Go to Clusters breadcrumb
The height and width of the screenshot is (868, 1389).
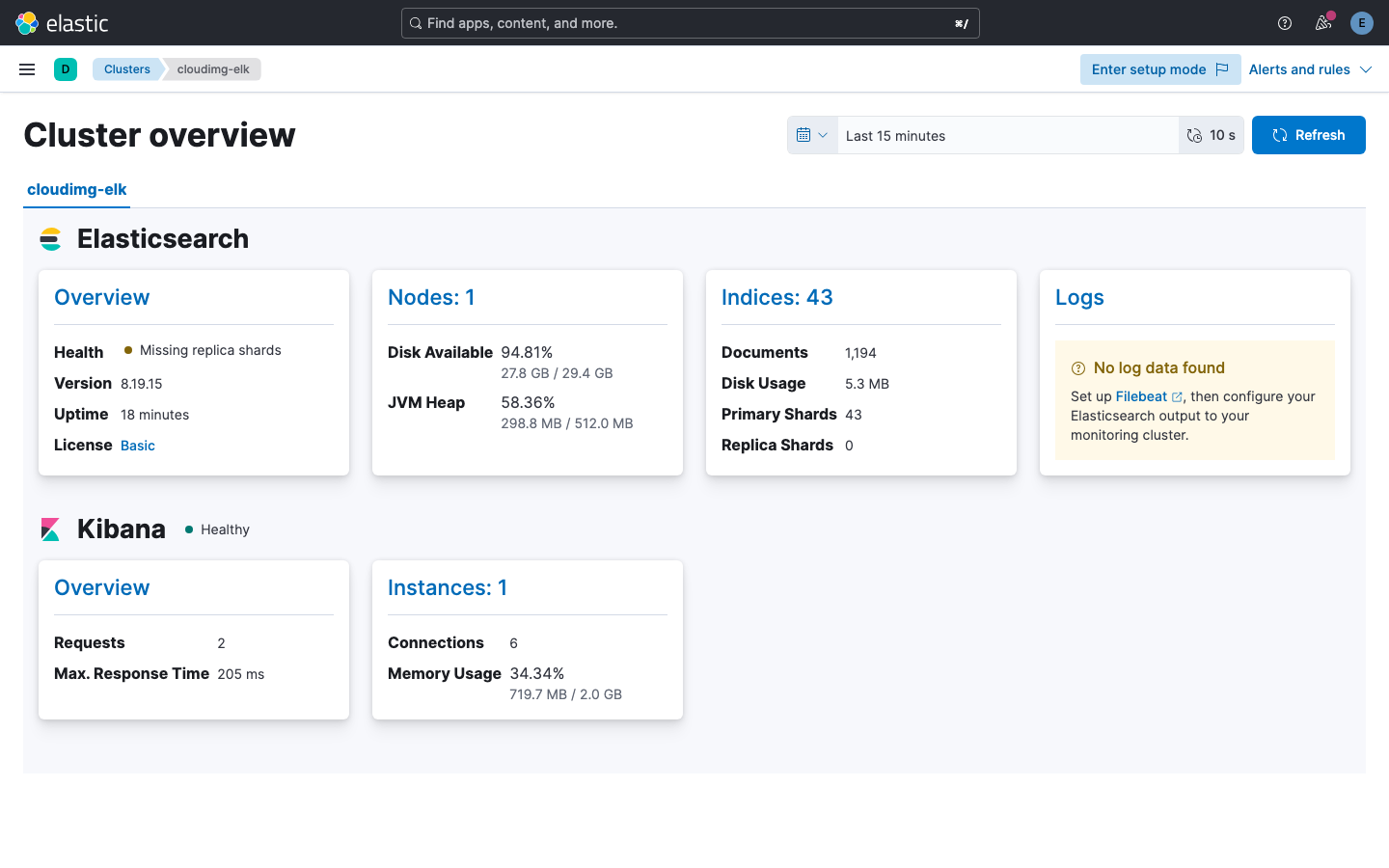127,69
